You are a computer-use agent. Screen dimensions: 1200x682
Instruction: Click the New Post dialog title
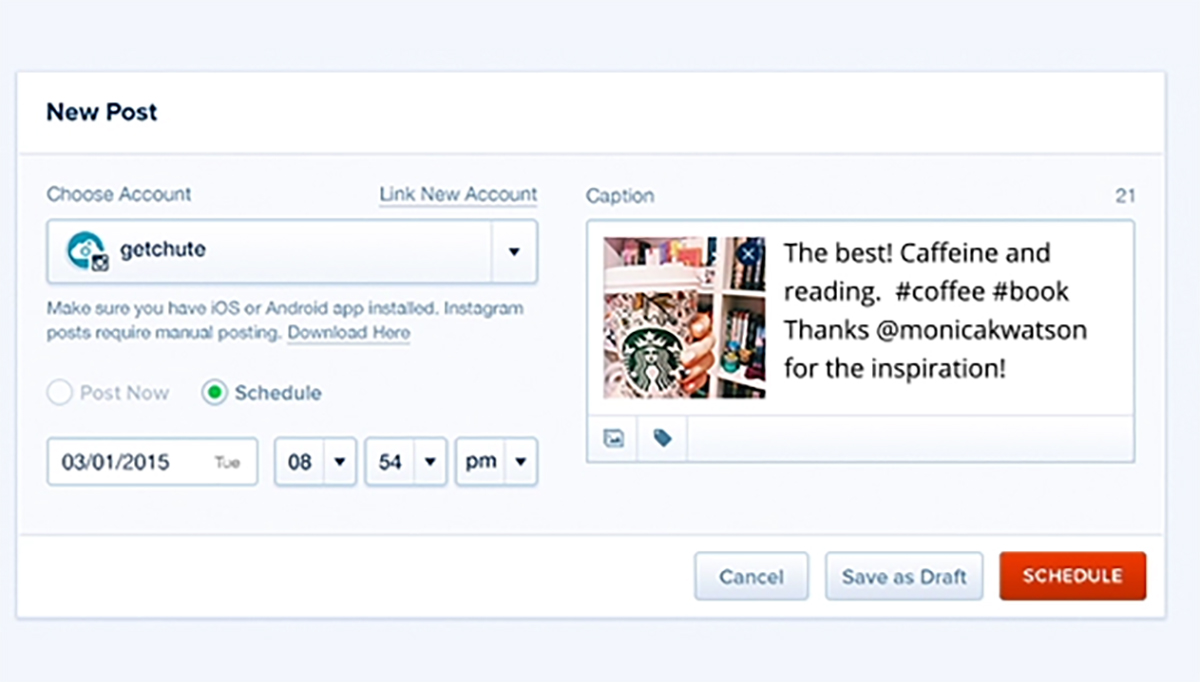pos(102,112)
